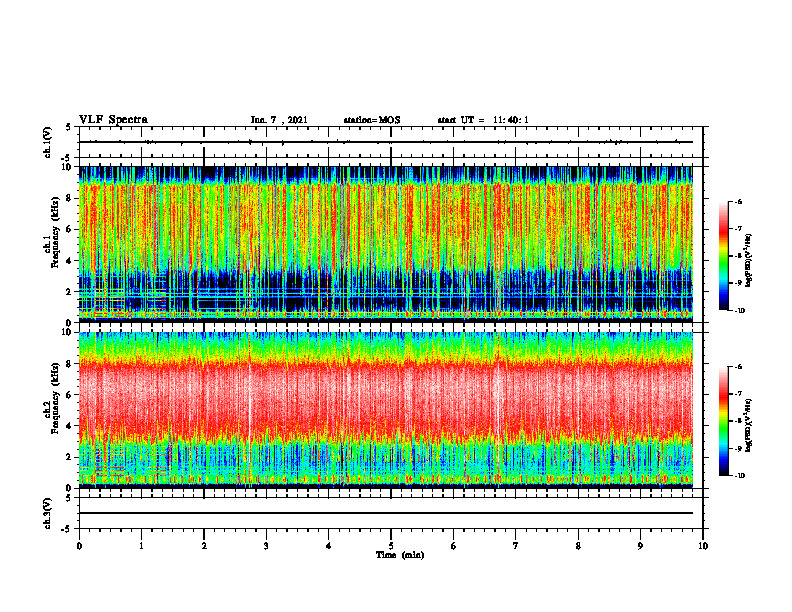Click the "-5" tick on the ch.3(V) axis

68,529
